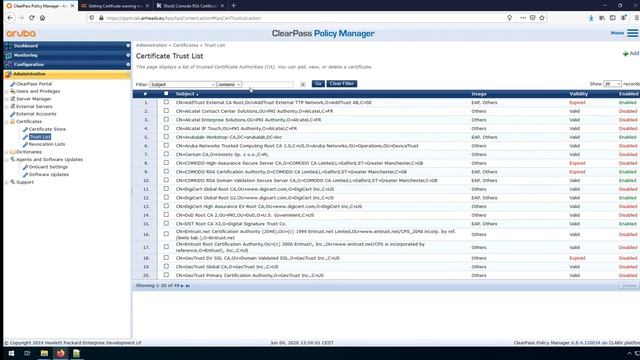Viewport: 640px width, 360px height.
Task: Go to next page arrow in pagination
Action: coord(182,286)
